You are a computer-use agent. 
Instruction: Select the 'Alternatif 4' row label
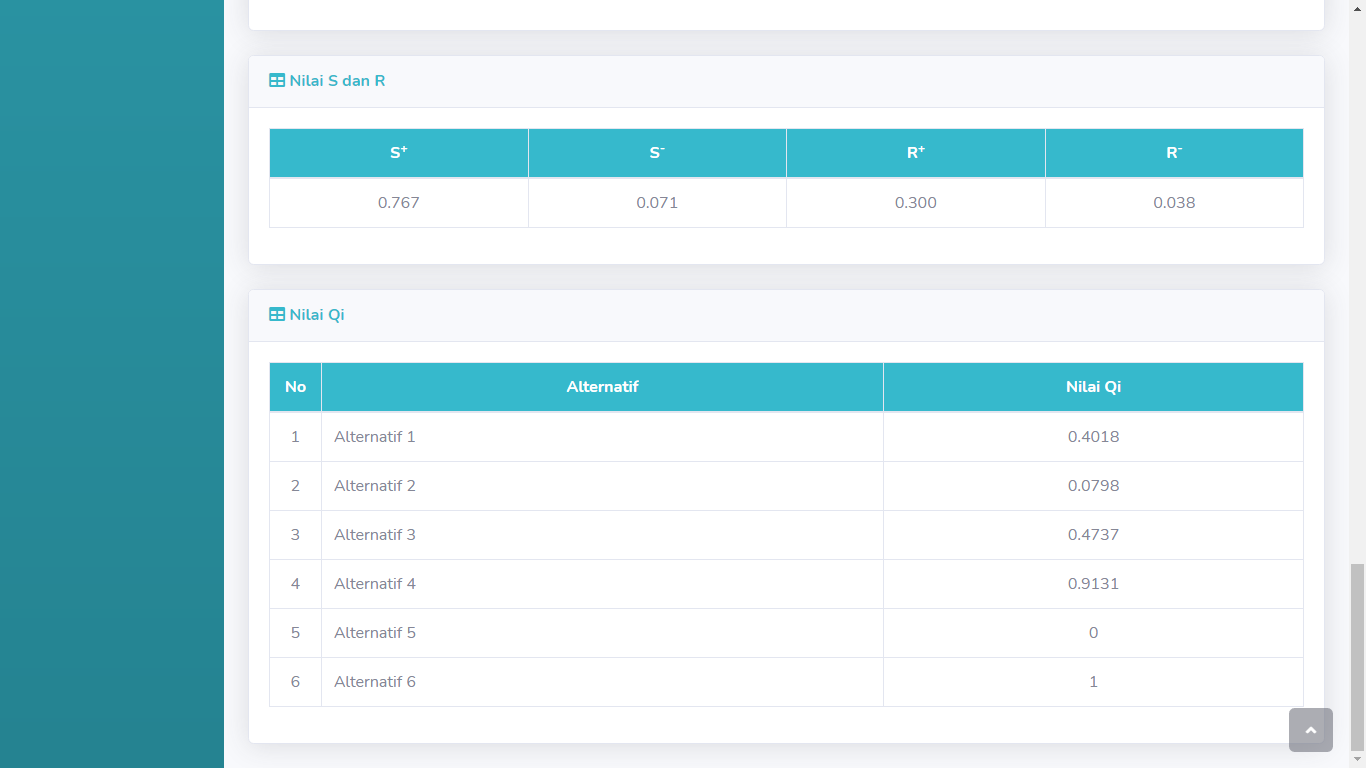tap(375, 583)
